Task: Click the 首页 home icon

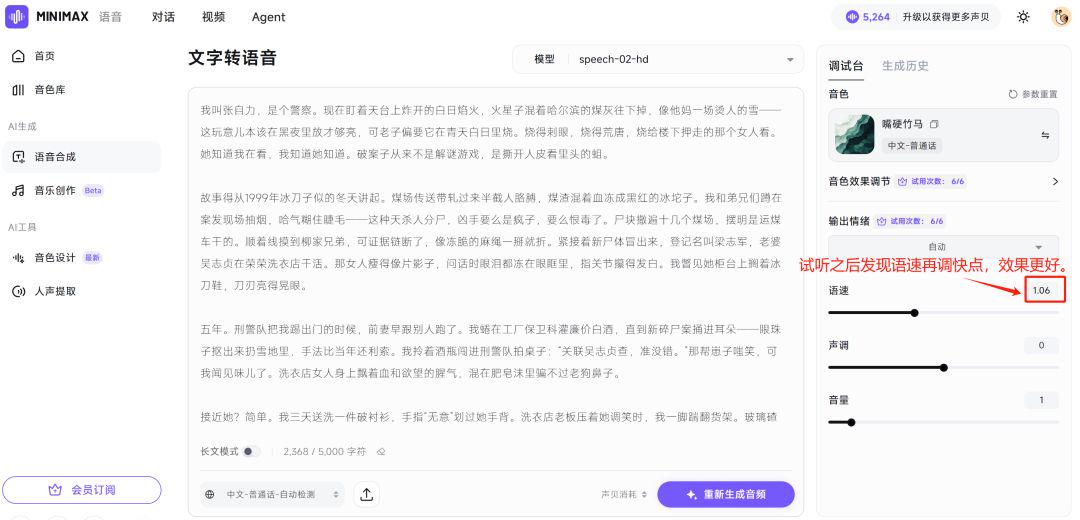Action: (x=19, y=56)
